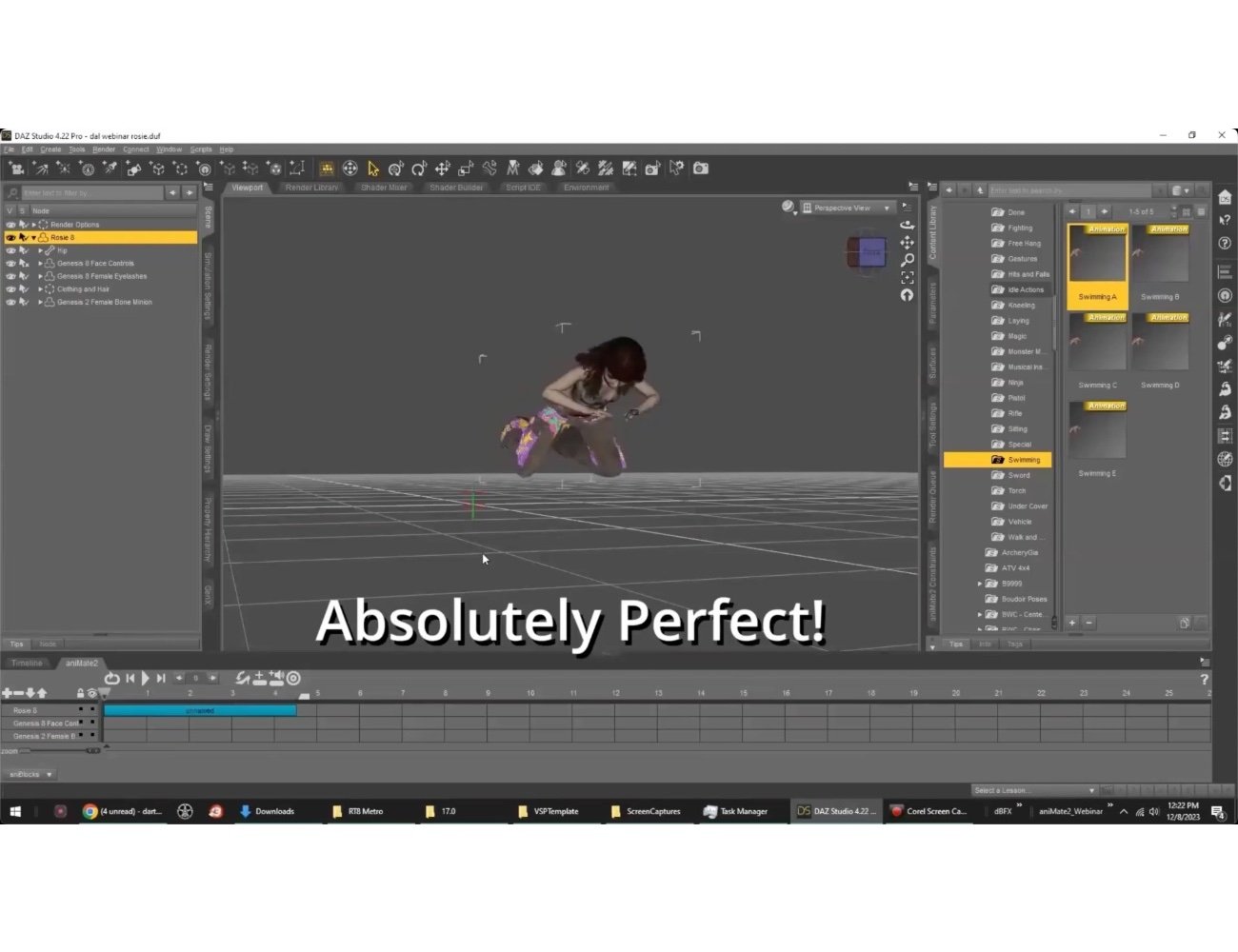The image size is (1238, 952).
Task: Activate the Rotate tool in the top toolbar
Action: [x=419, y=169]
